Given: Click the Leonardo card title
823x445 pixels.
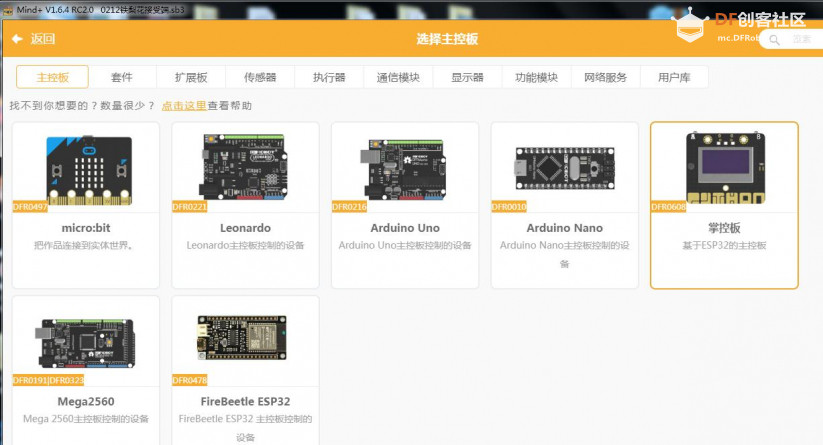Looking at the screenshot, I should (245, 228).
